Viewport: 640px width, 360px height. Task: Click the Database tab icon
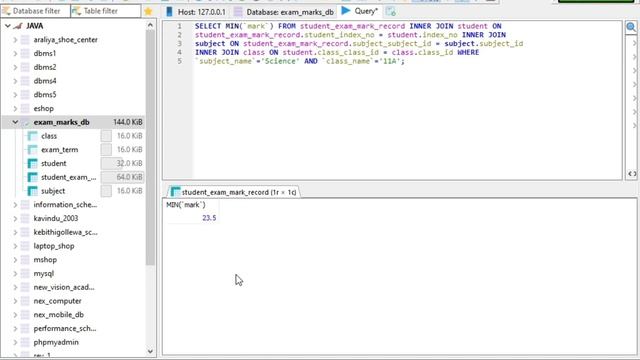click(x=238, y=12)
